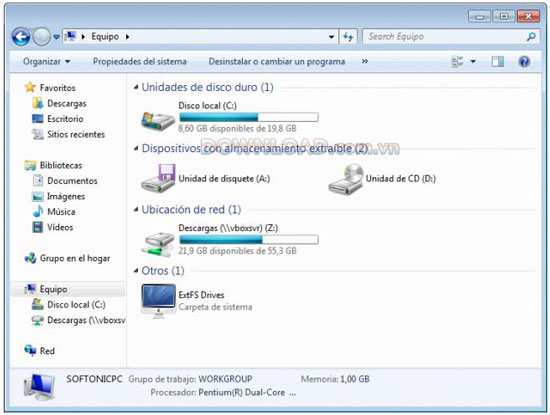Open Help with the question mark icon
Screen dimensions: 550x415
point(524,62)
